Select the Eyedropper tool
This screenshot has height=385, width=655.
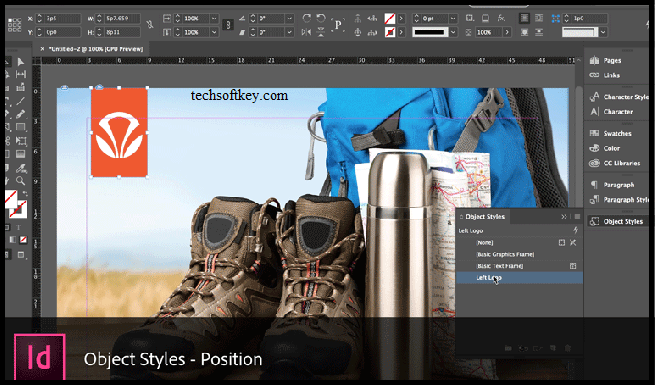tap(20, 168)
